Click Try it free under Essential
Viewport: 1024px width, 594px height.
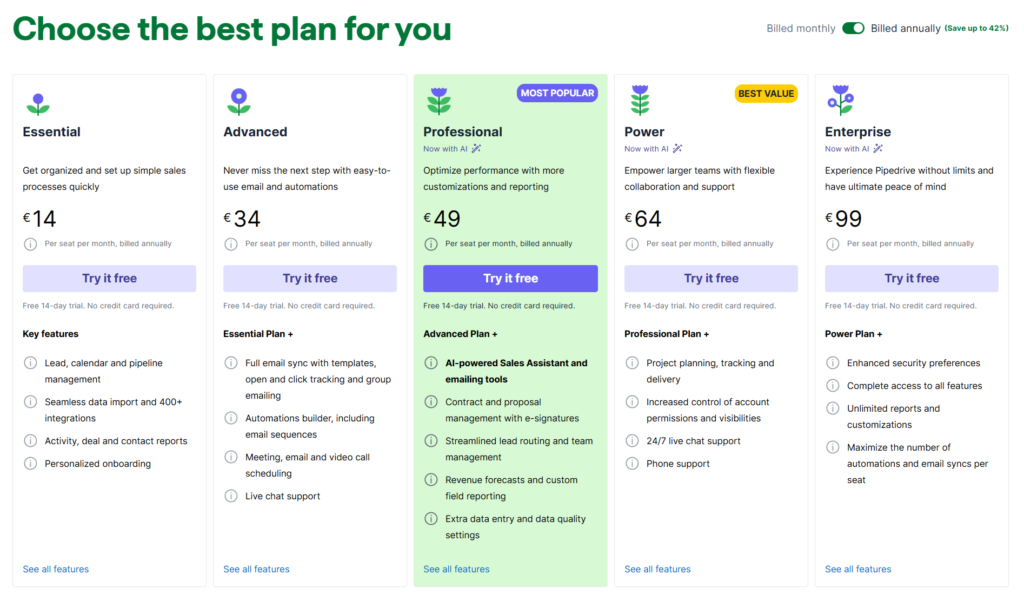[x=109, y=278]
